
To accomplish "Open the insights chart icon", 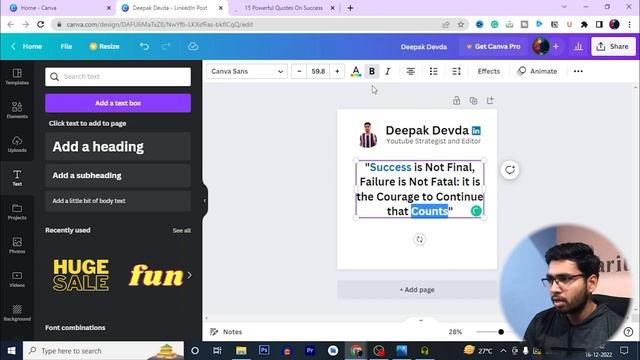I will pyautogui.click(x=578, y=47).
